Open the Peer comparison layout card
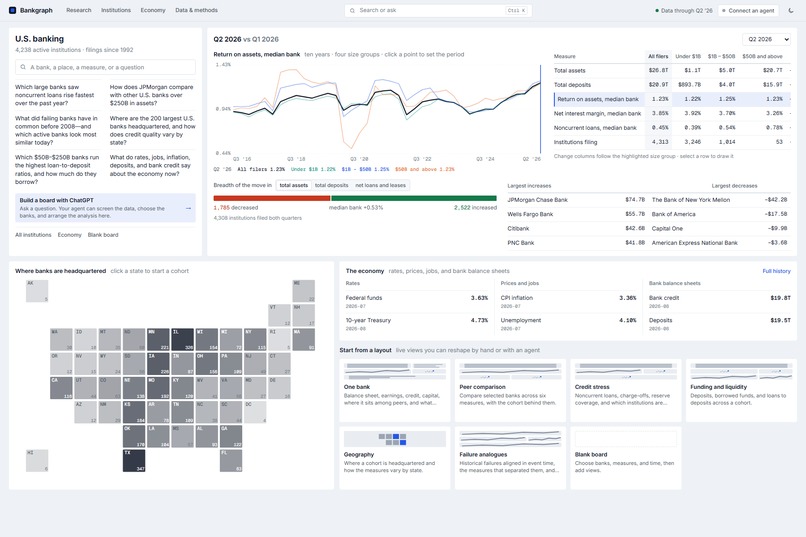The height and width of the screenshot is (537, 806). click(510, 391)
